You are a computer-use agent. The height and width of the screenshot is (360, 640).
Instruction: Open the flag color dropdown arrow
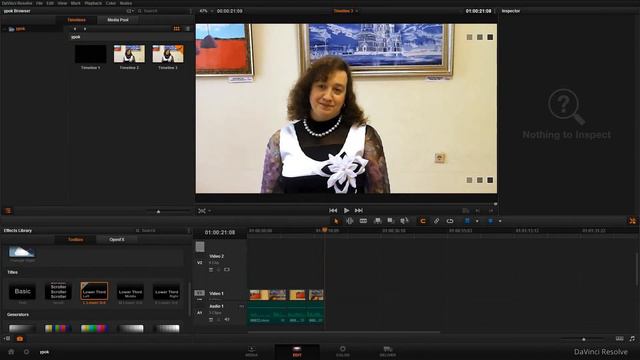point(477,221)
